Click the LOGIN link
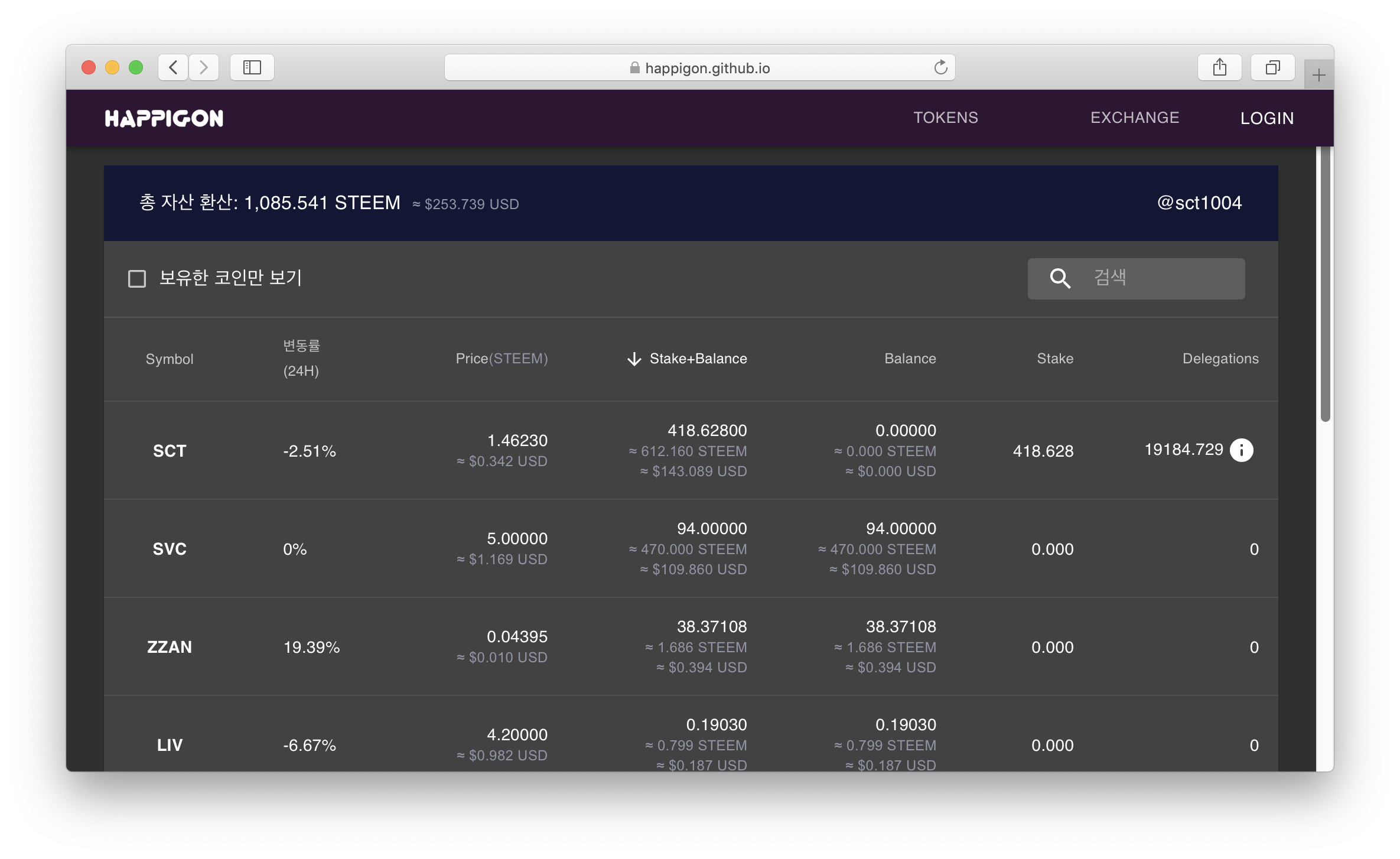Image resolution: width=1400 pixels, height=859 pixels. click(1267, 118)
